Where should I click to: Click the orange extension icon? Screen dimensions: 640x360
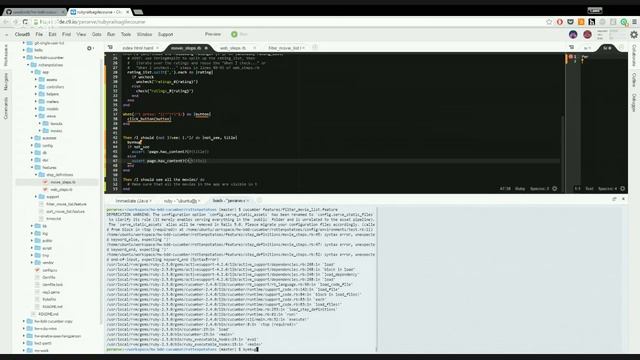581,22
